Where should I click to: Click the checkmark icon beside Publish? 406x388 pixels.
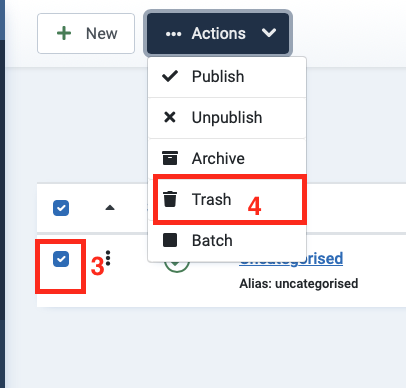click(x=170, y=76)
